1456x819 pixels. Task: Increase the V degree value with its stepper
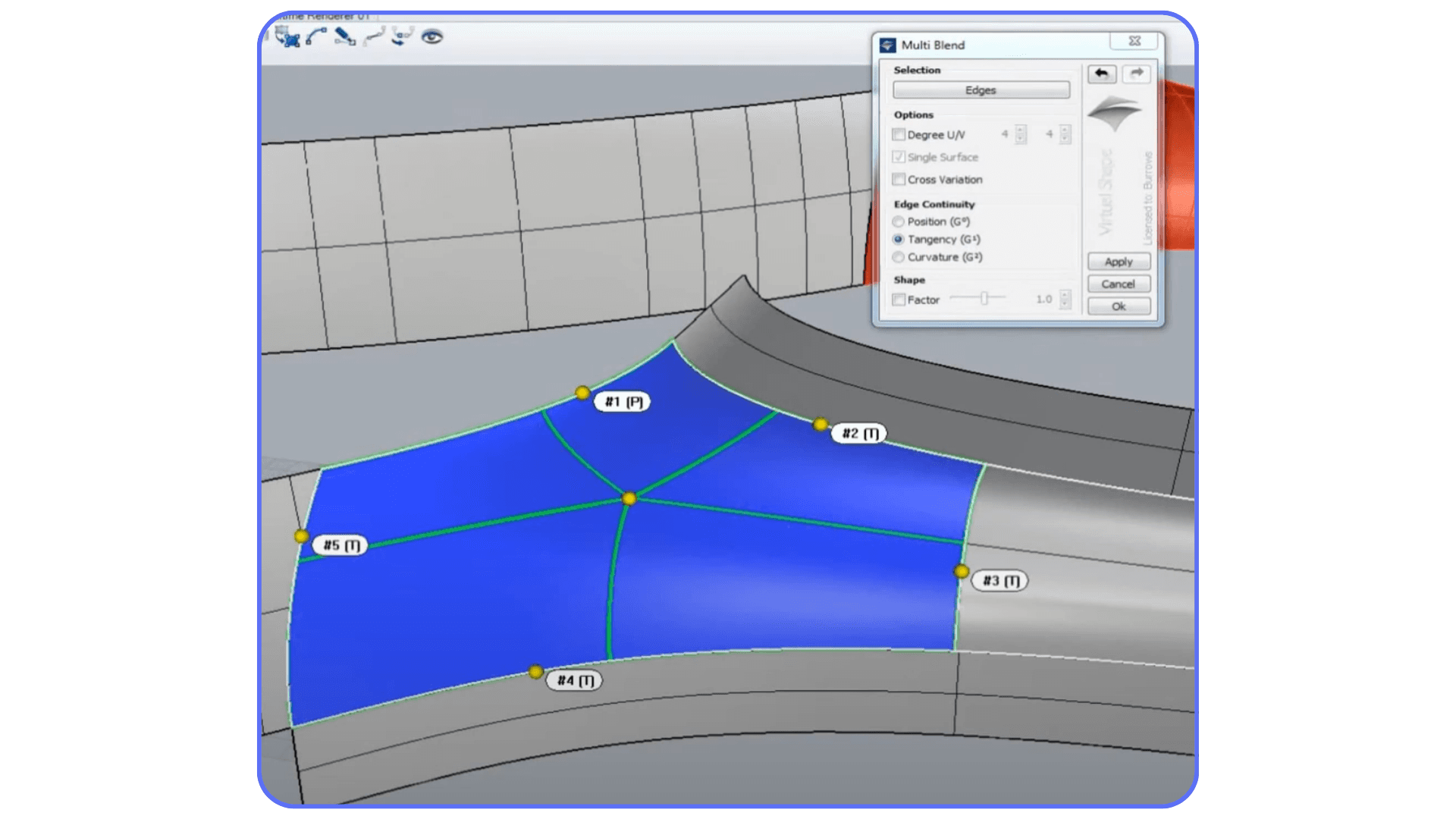[1065, 130]
